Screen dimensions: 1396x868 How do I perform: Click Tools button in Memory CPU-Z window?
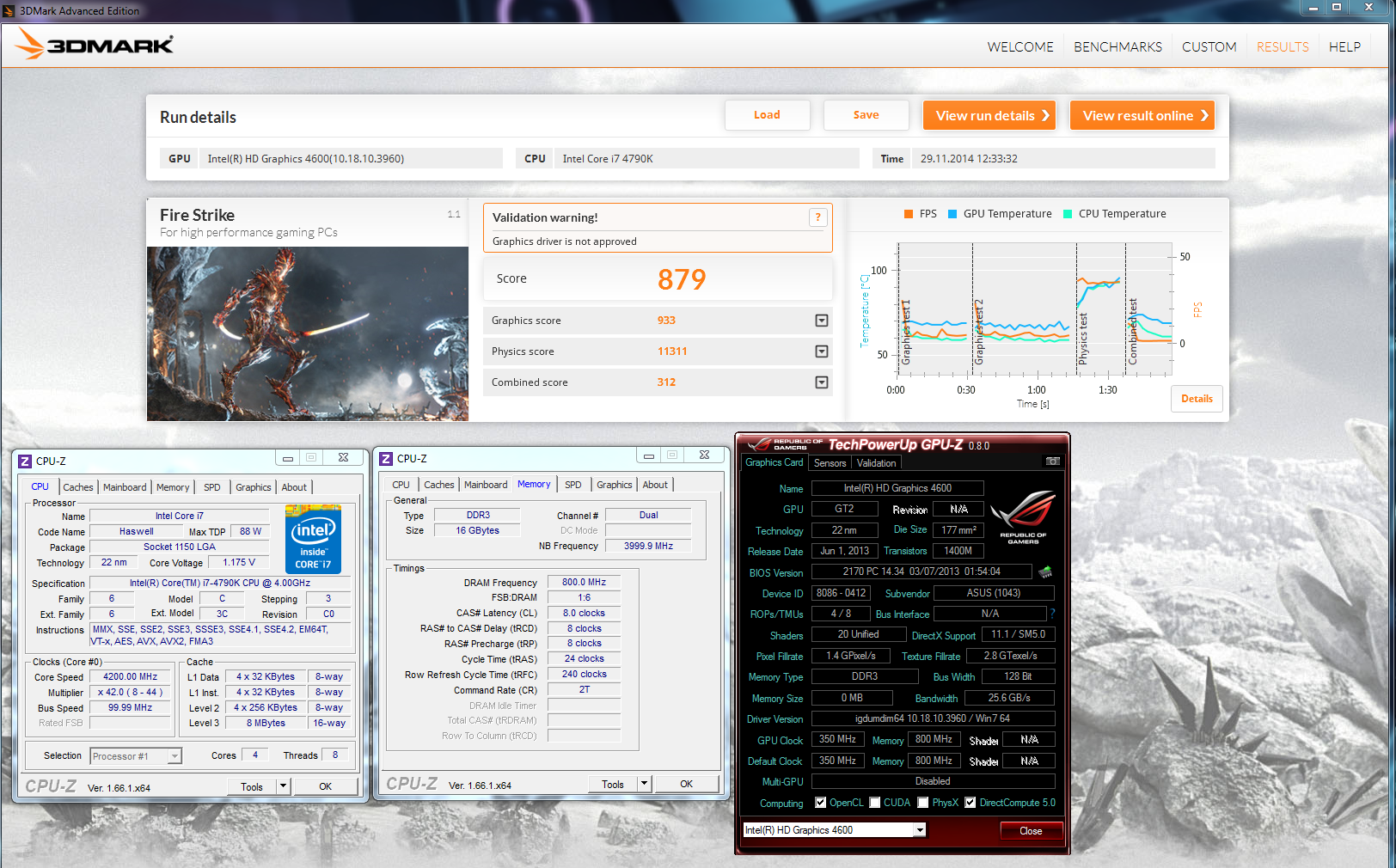[x=613, y=784]
